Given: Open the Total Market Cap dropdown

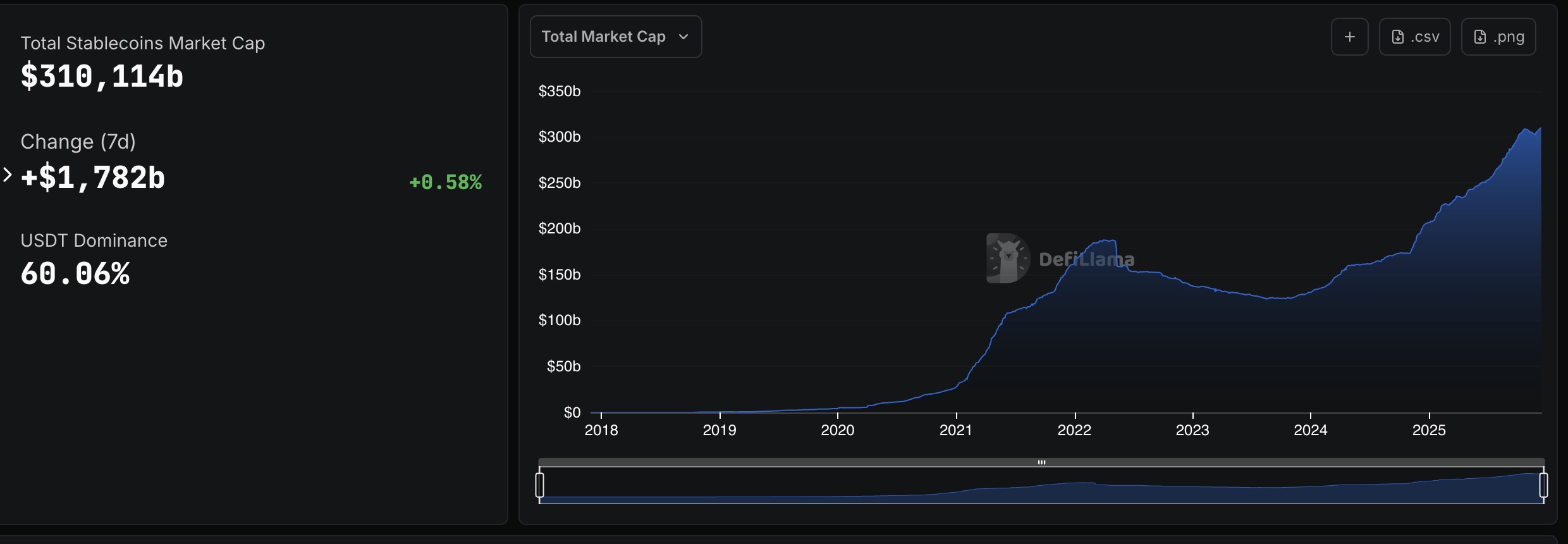Looking at the screenshot, I should 615,37.
